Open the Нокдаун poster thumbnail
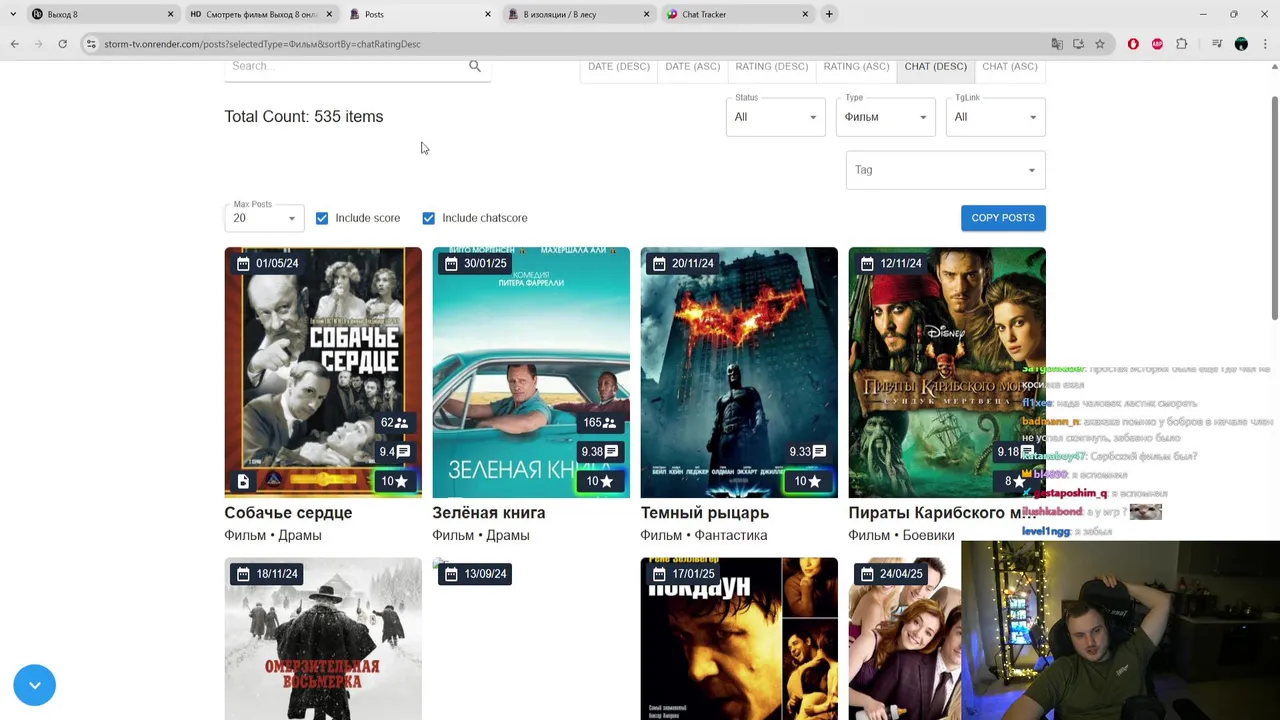Image resolution: width=1280 pixels, height=720 pixels. [739, 639]
